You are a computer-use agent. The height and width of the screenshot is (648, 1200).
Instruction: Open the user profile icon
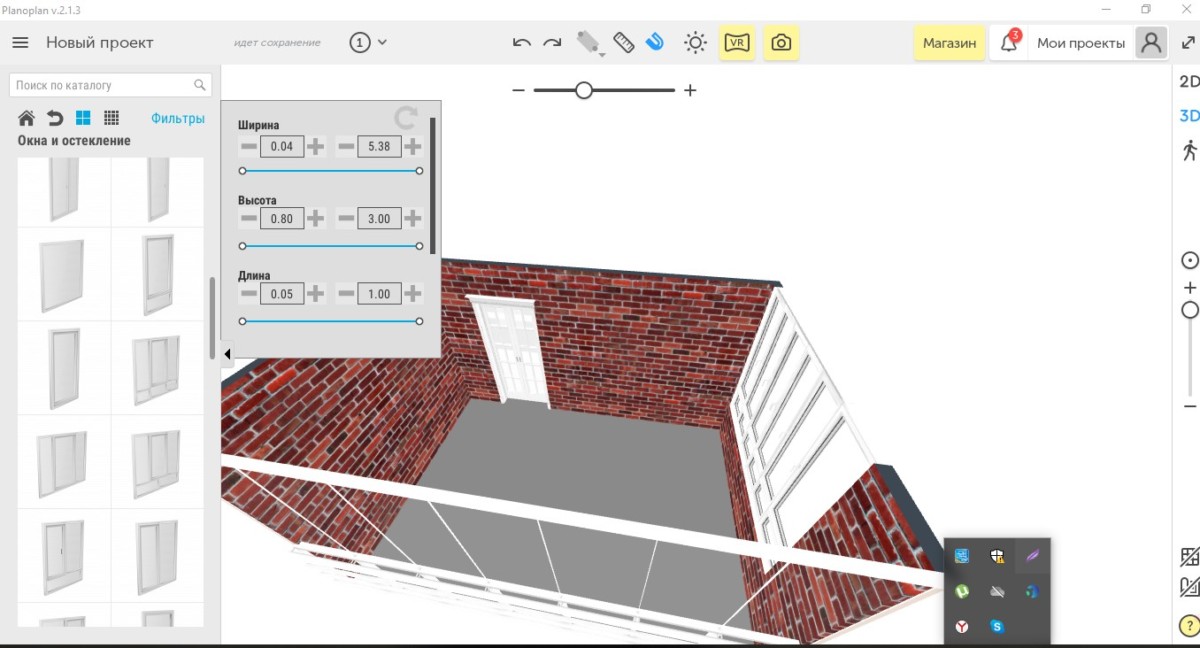1151,43
